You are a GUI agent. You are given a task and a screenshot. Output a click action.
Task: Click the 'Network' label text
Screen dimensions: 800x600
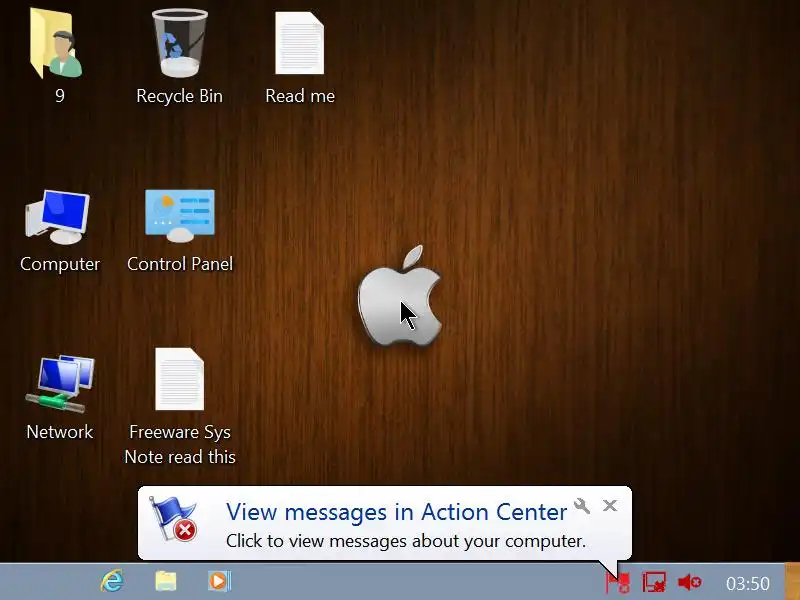60,432
